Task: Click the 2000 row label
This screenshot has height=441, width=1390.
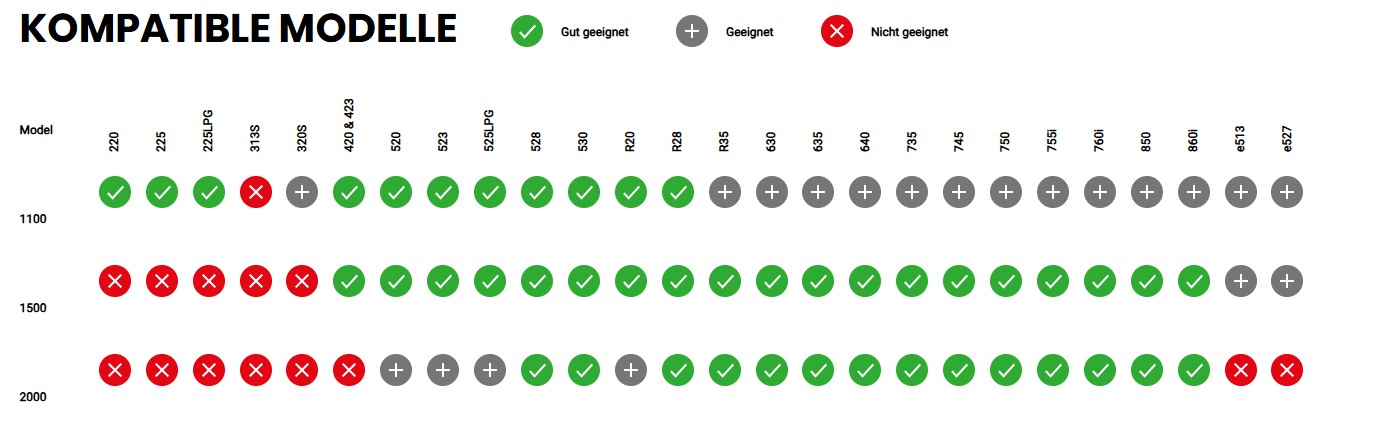Action: [33, 397]
